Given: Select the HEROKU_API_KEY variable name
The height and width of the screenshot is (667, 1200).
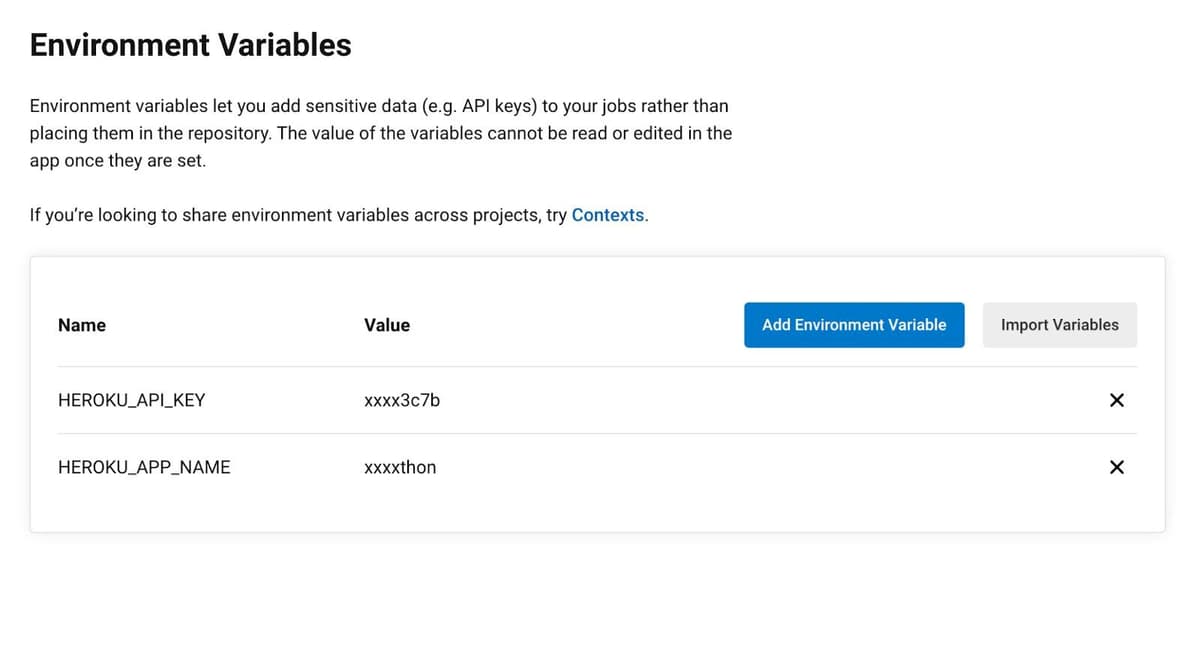Looking at the screenshot, I should 131,400.
